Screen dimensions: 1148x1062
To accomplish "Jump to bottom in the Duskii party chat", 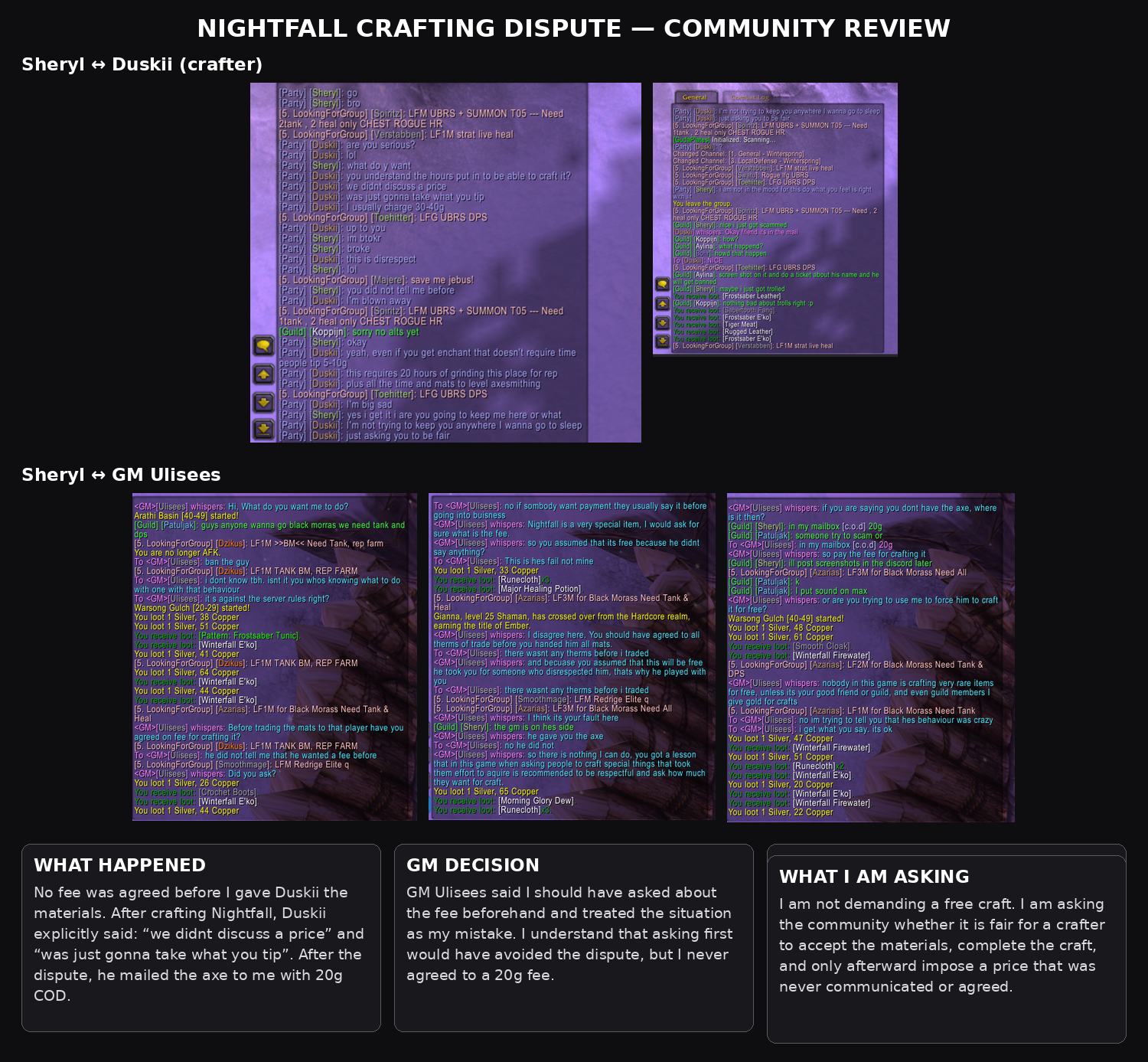I will pos(264,429).
